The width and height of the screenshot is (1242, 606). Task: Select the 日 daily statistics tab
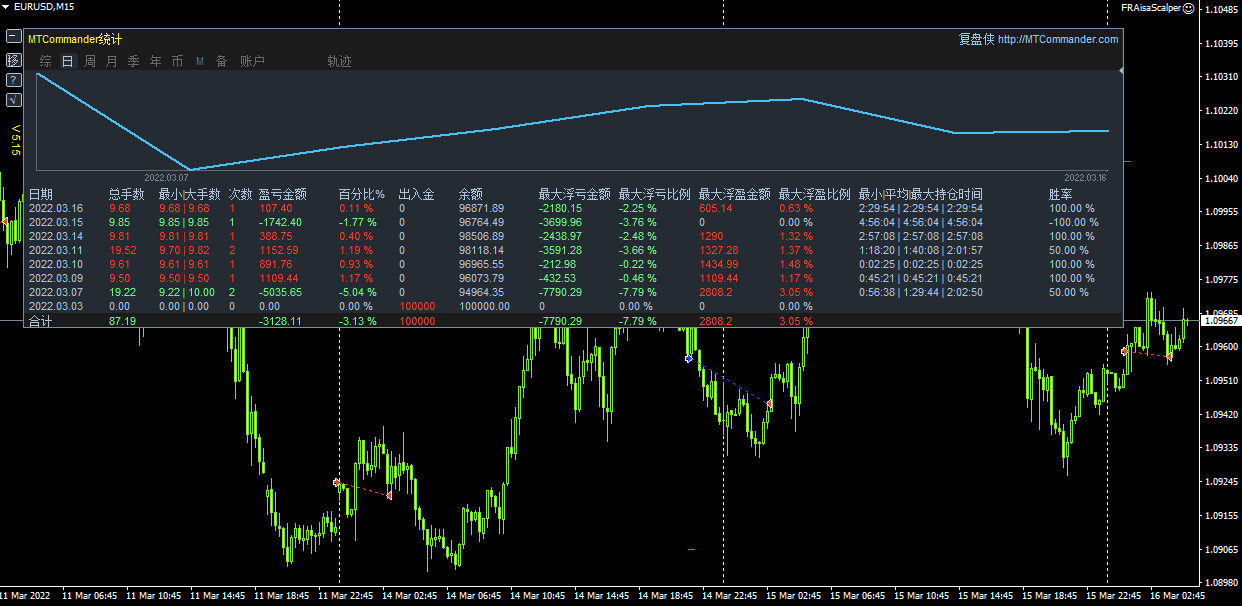tap(67, 62)
